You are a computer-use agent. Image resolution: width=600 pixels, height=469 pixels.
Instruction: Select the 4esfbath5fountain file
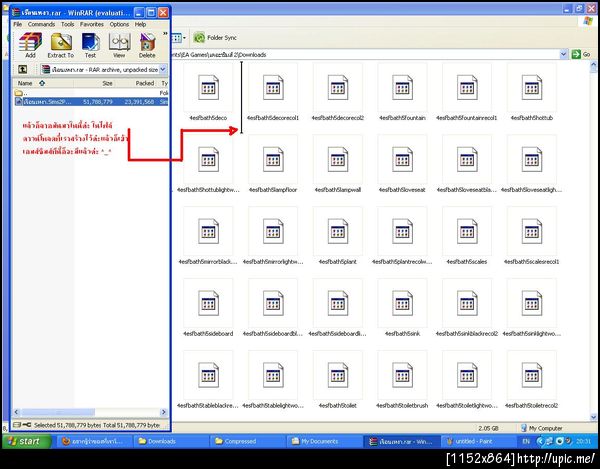[x=402, y=92]
